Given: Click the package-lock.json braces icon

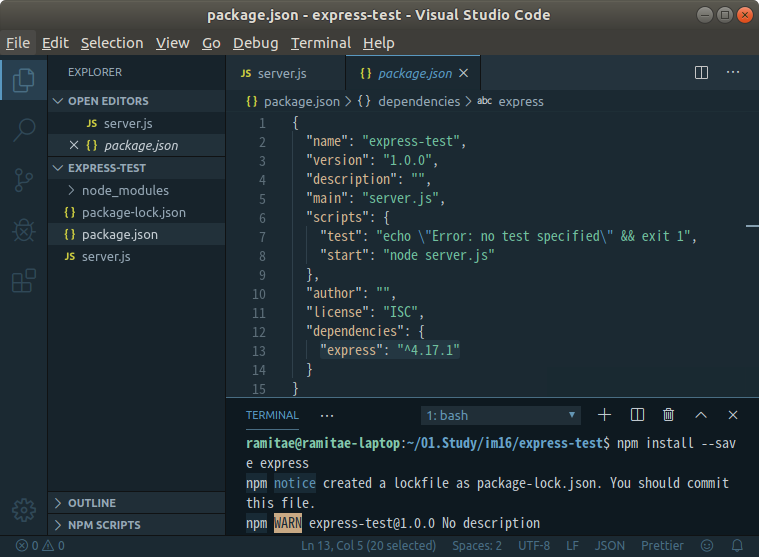Looking at the screenshot, I should coord(70,212).
